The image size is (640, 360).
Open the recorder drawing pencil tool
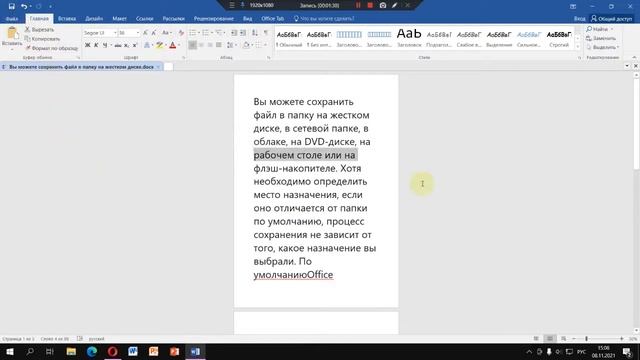click(394, 5)
